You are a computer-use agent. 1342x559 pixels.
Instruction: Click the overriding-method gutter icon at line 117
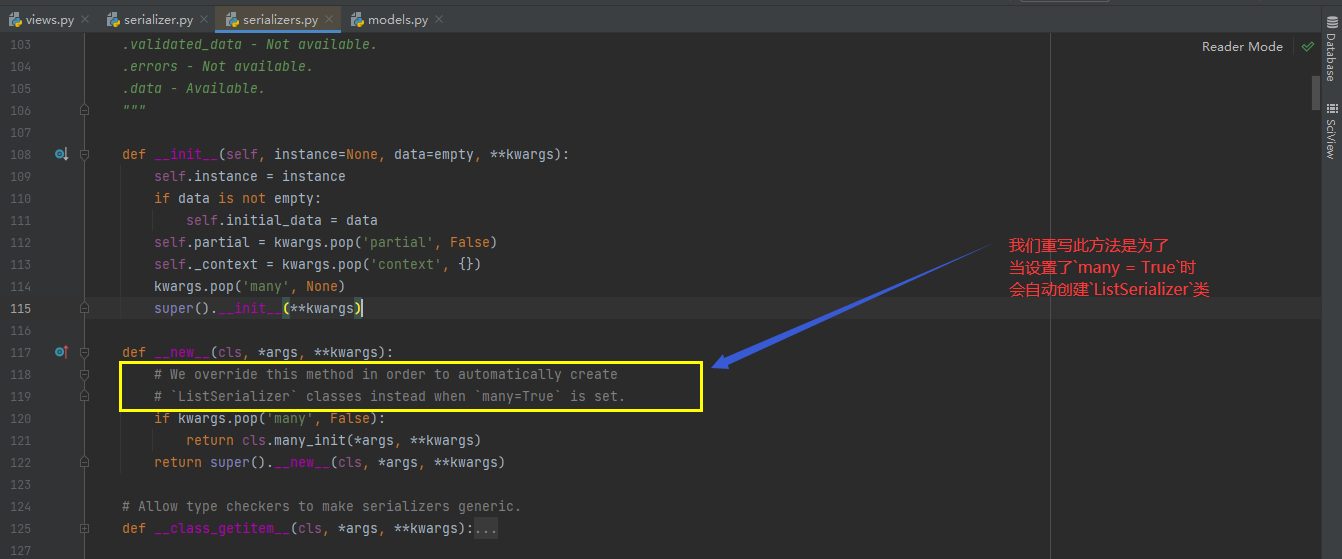point(61,352)
